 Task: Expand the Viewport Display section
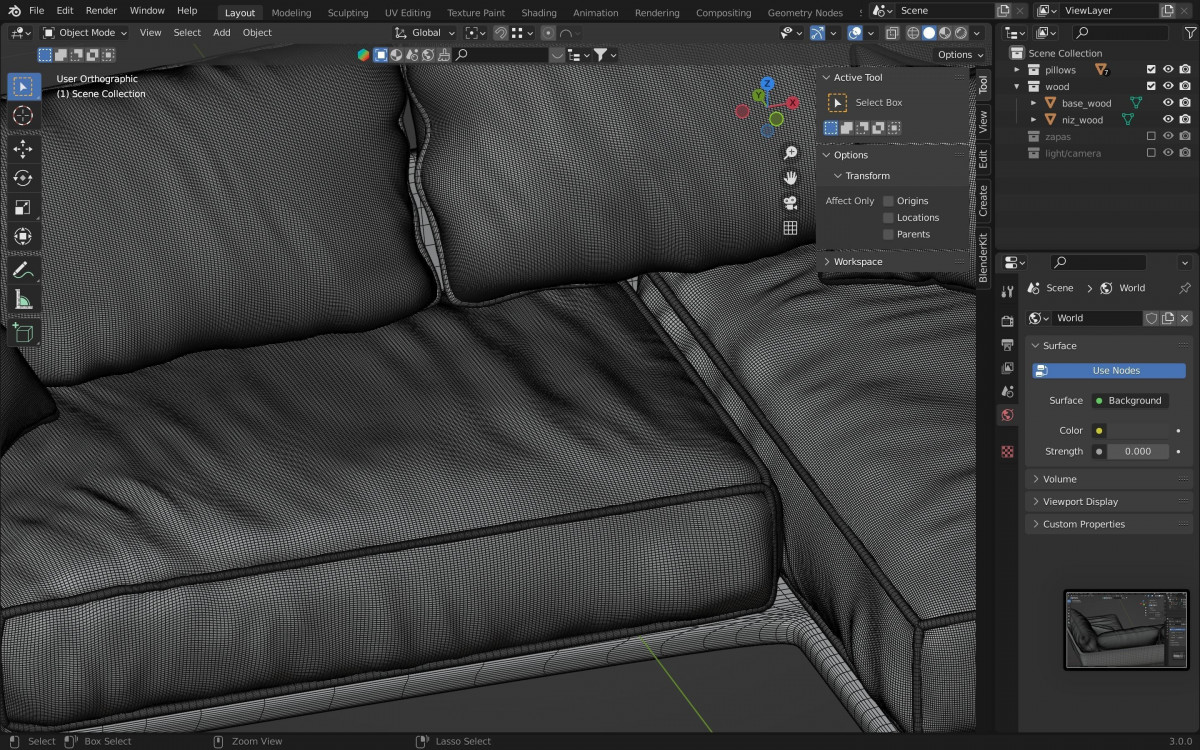pos(1080,502)
